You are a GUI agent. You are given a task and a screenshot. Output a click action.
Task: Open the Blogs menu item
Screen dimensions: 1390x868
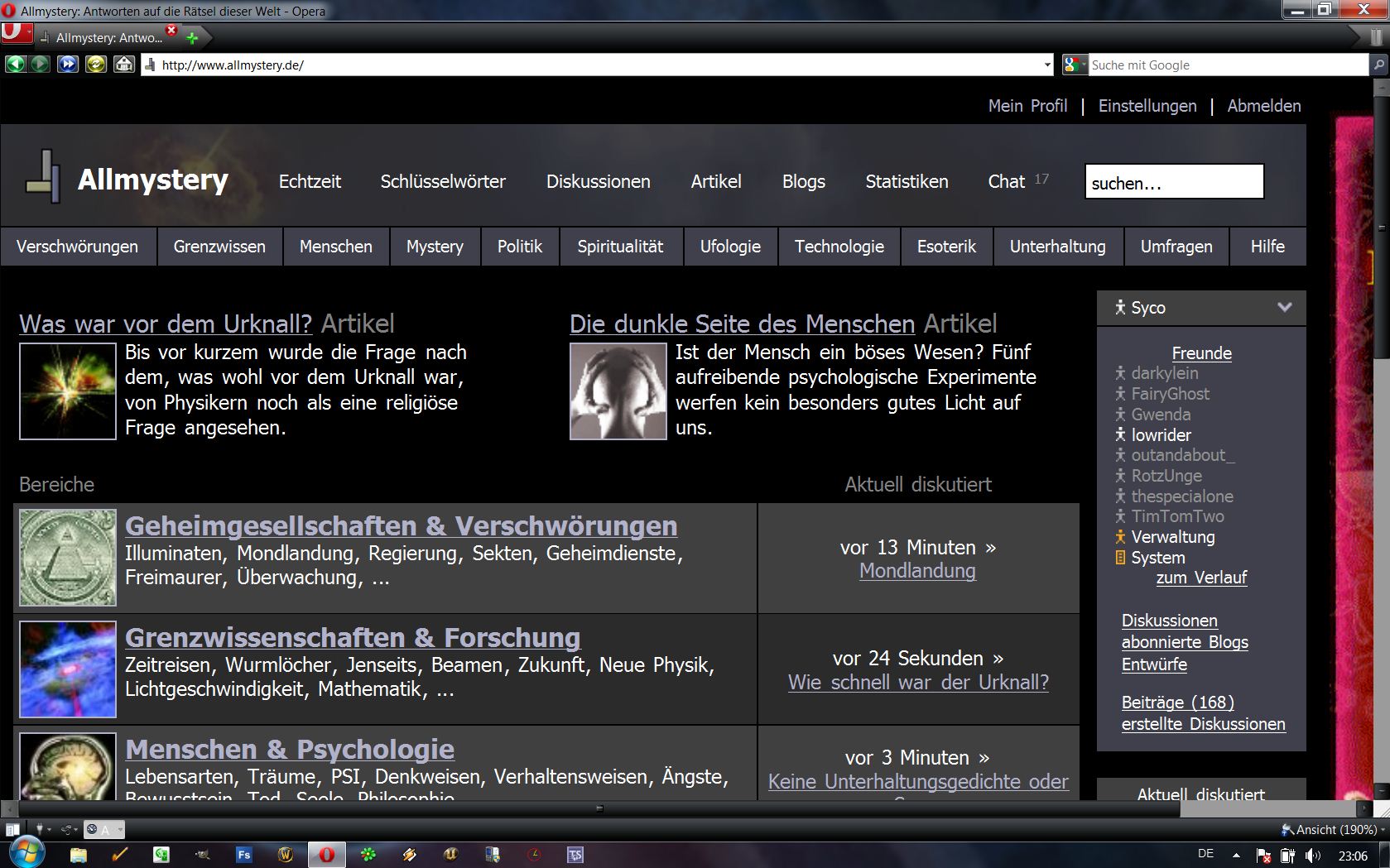[x=804, y=181]
